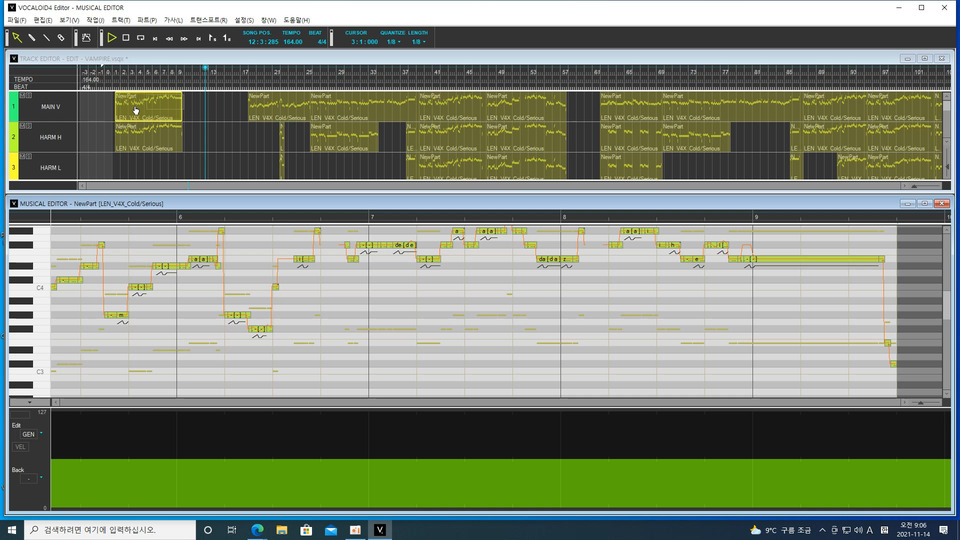Viewport: 960px width, 540px height.
Task: Open the Edit parameter GEN dropdown arrow
Action: point(41,433)
